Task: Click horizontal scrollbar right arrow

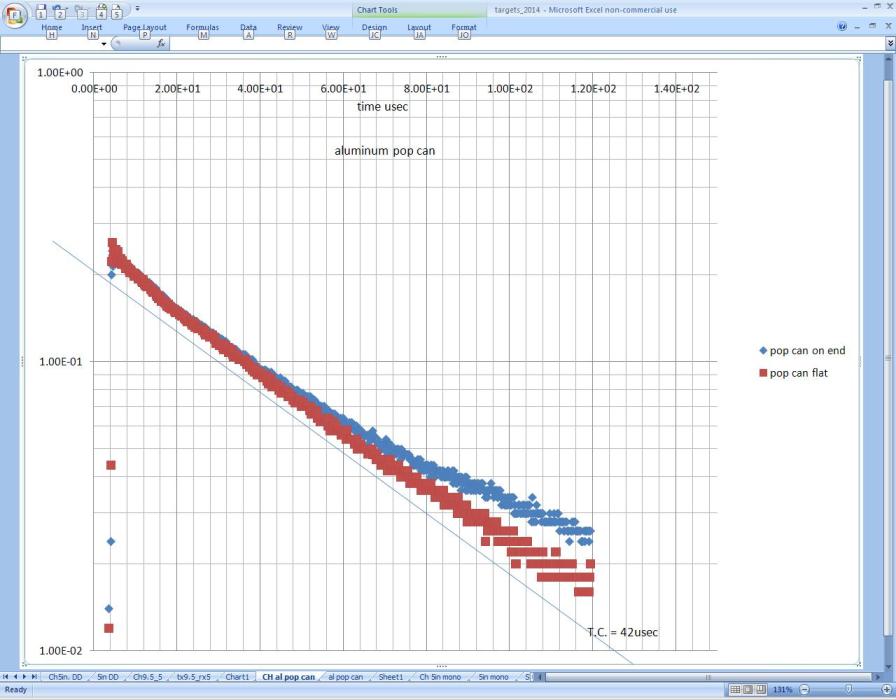Action: (x=878, y=677)
